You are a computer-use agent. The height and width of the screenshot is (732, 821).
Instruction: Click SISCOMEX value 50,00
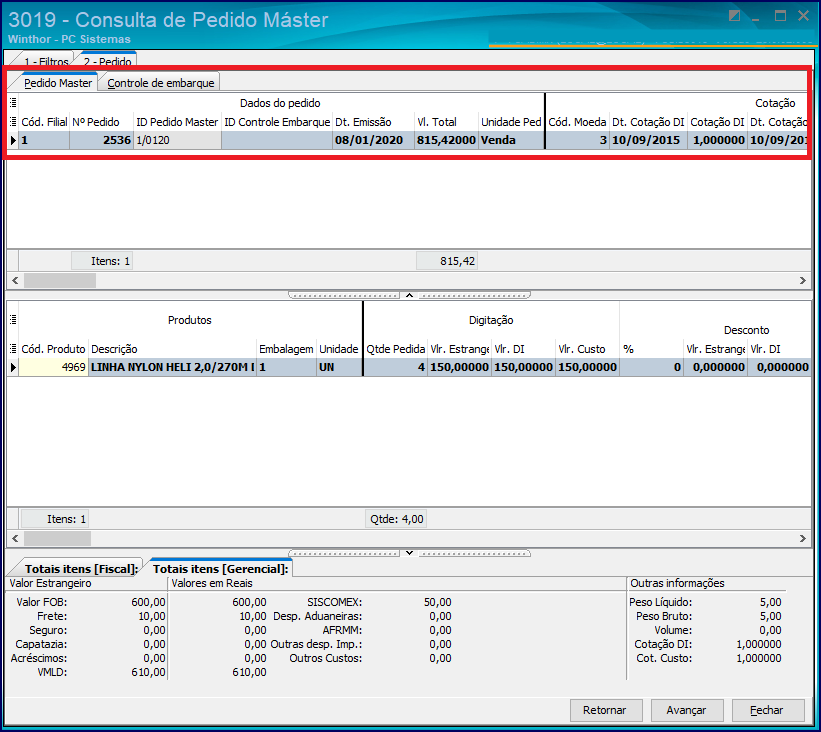coord(437,602)
